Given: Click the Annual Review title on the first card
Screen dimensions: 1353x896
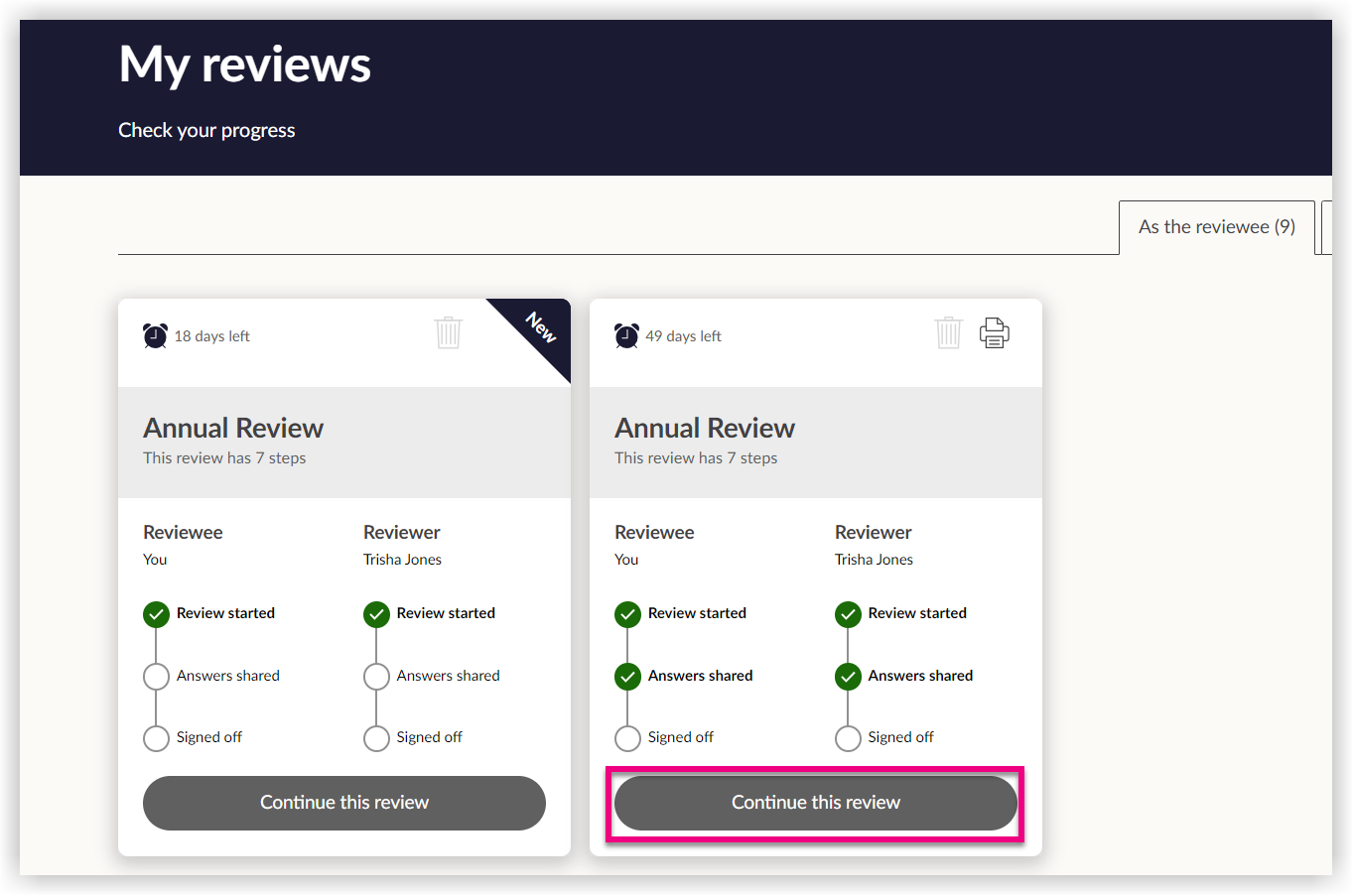Looking at the screenshot, I should pos(233,427).
